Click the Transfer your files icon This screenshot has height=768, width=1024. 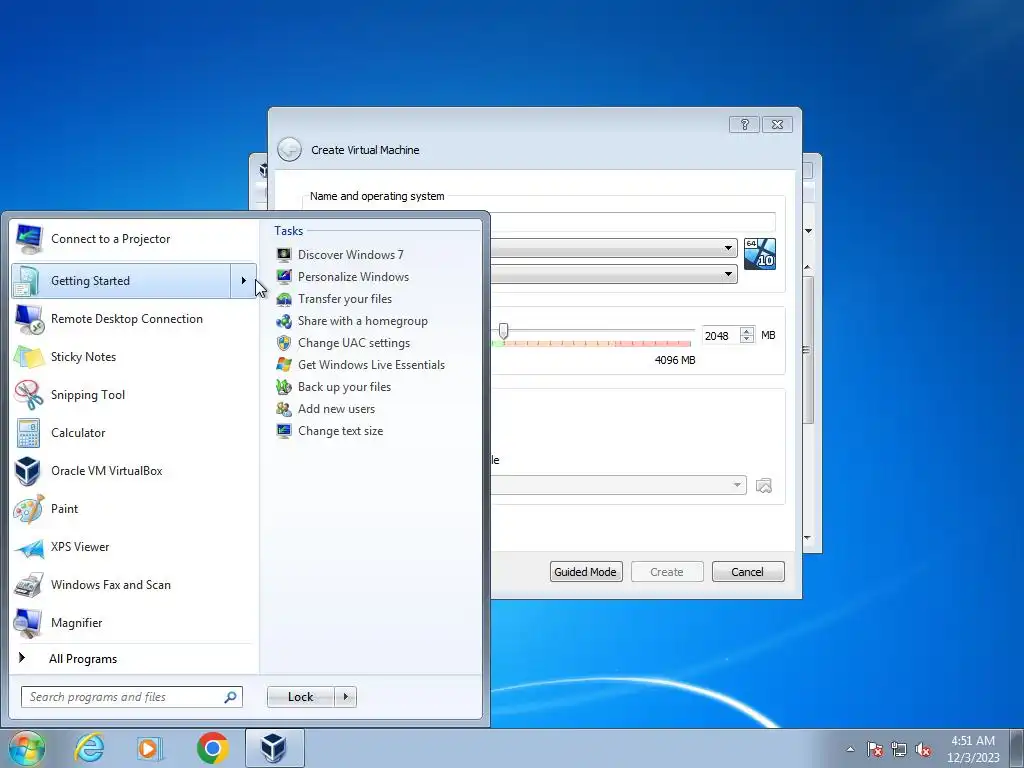[x=283, y=299]
